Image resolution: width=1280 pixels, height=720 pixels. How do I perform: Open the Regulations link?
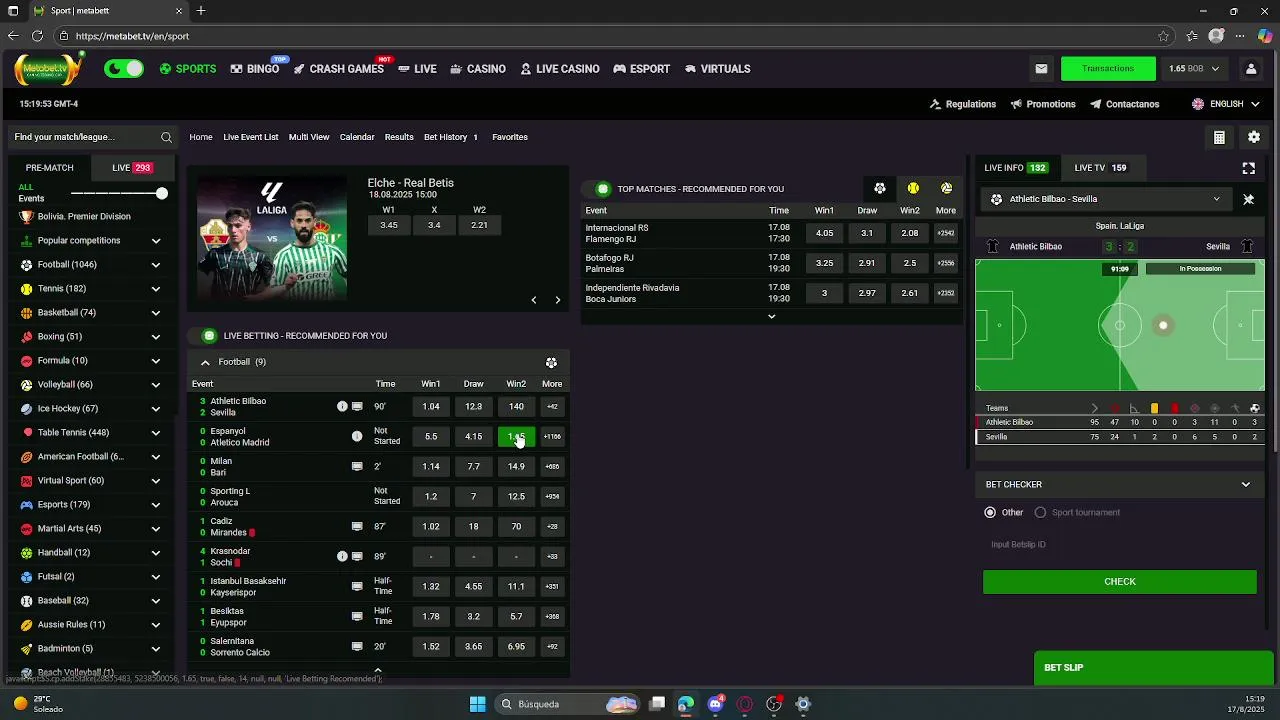pyautogui.click(x=963, y=104)
